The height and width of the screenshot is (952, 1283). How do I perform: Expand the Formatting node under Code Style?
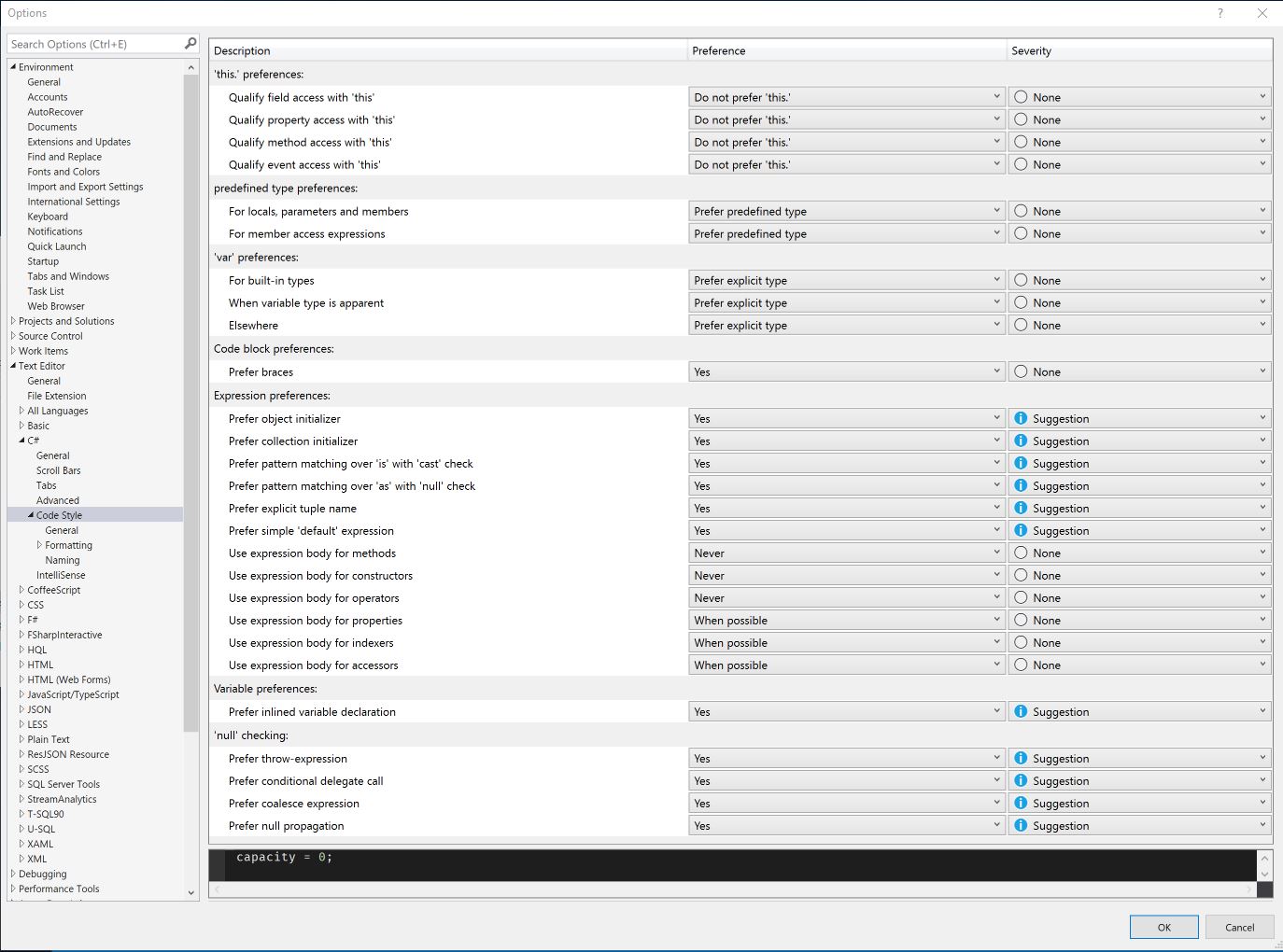[x=39, y=545]
